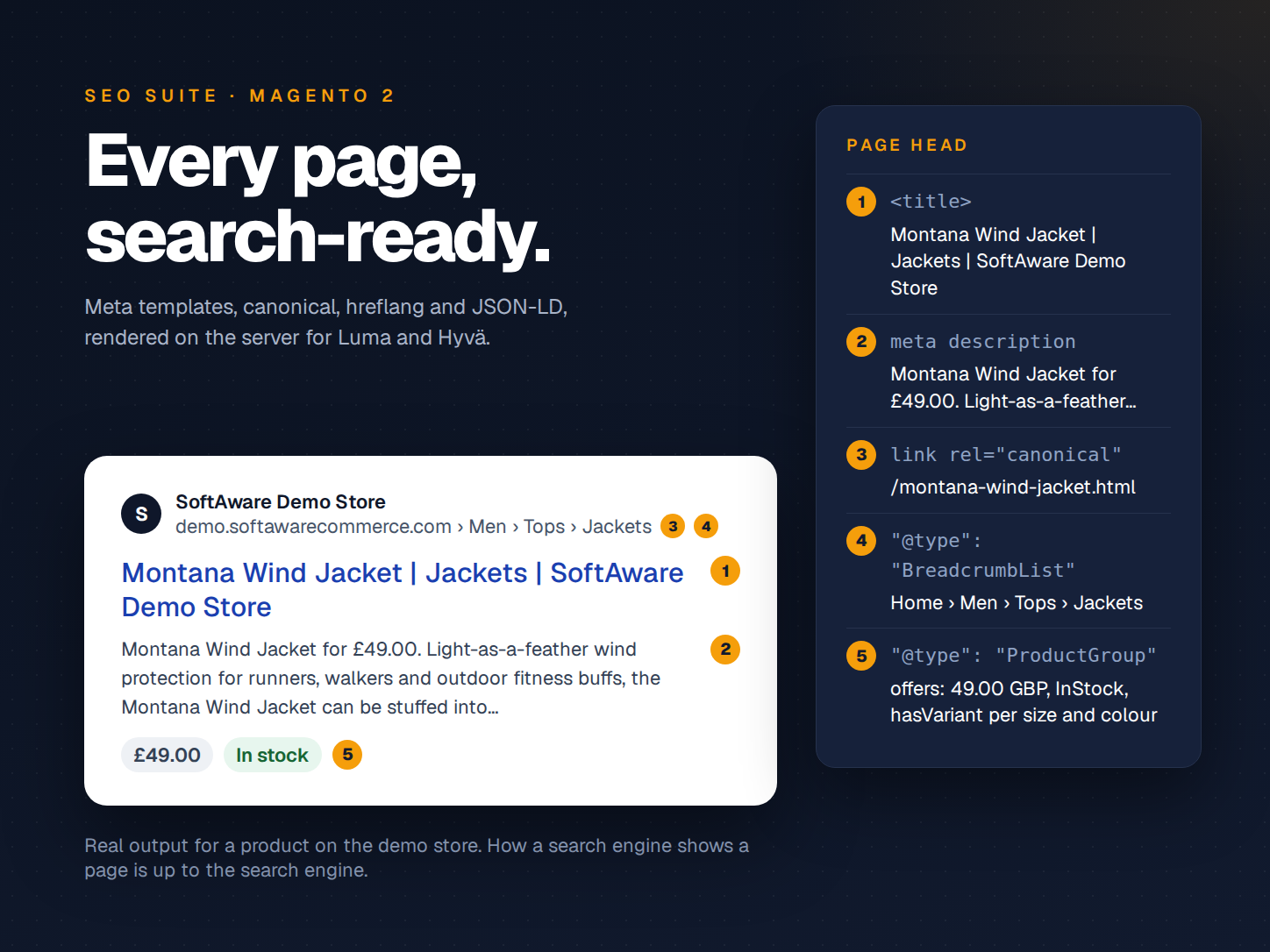
Task: Click badge 5 next to the In stock pill
Action: 347,755
